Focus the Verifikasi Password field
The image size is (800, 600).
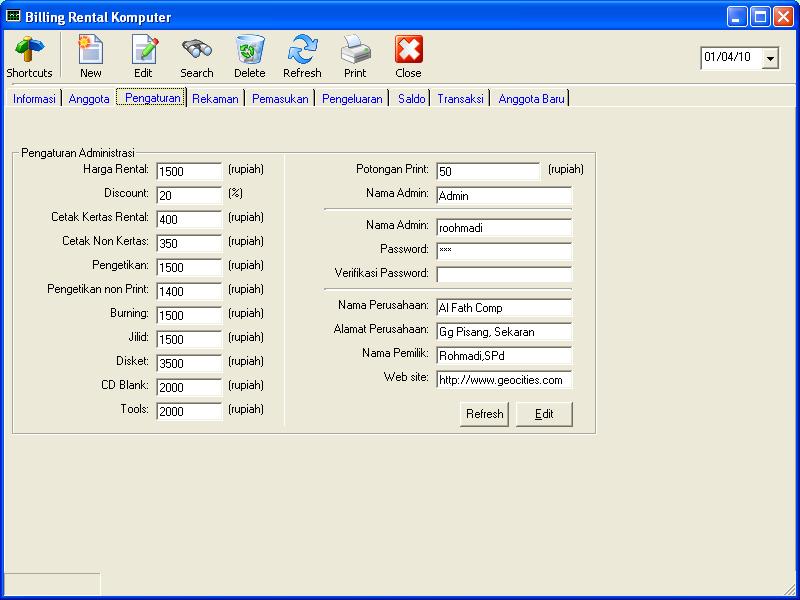tap(504, 275)
